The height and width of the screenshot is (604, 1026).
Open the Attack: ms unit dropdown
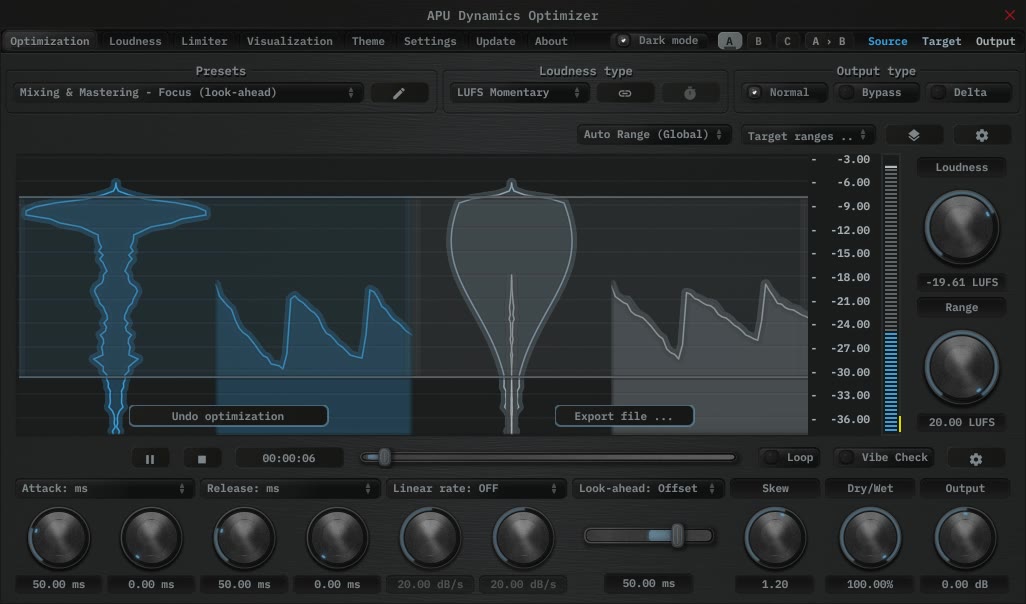pos(103,489)
